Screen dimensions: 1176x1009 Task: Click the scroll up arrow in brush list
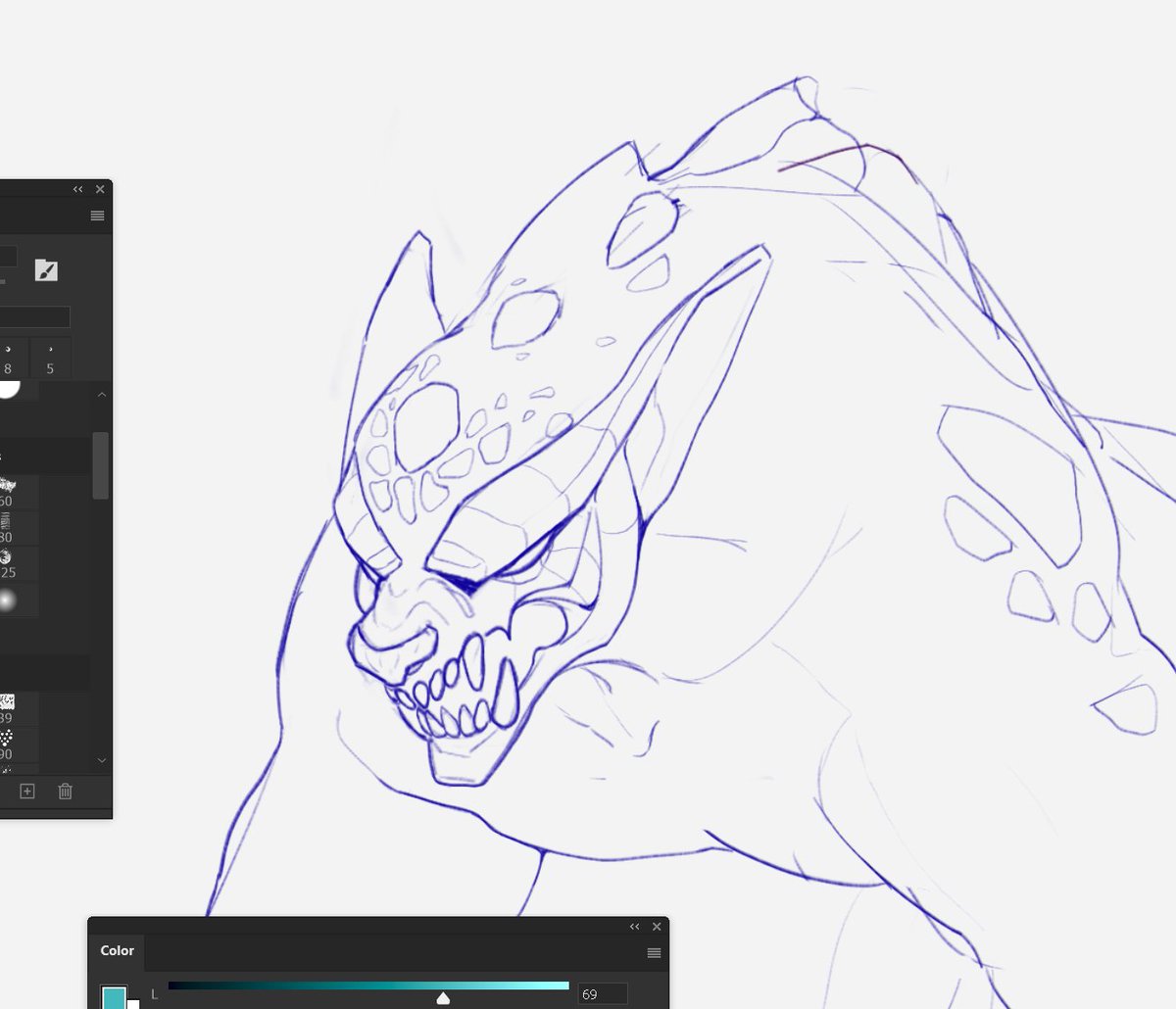102,395
